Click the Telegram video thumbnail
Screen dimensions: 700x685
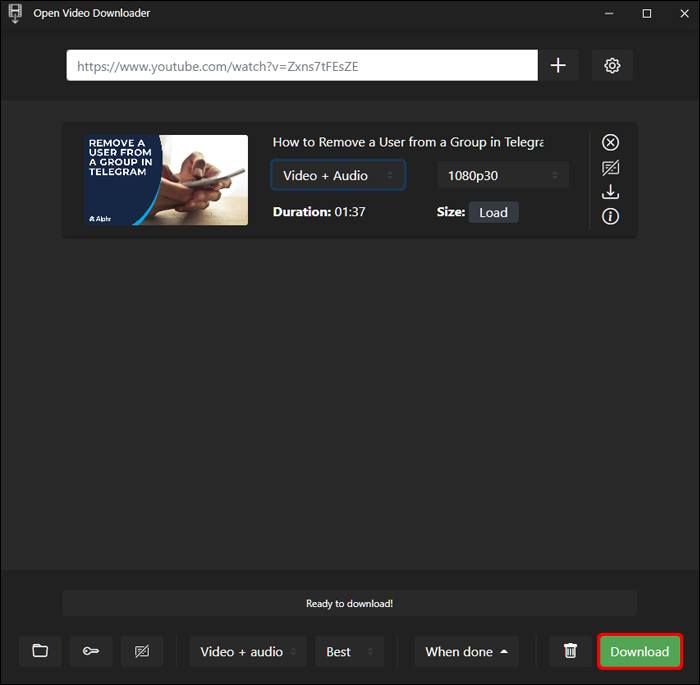(x=166, y=180)
